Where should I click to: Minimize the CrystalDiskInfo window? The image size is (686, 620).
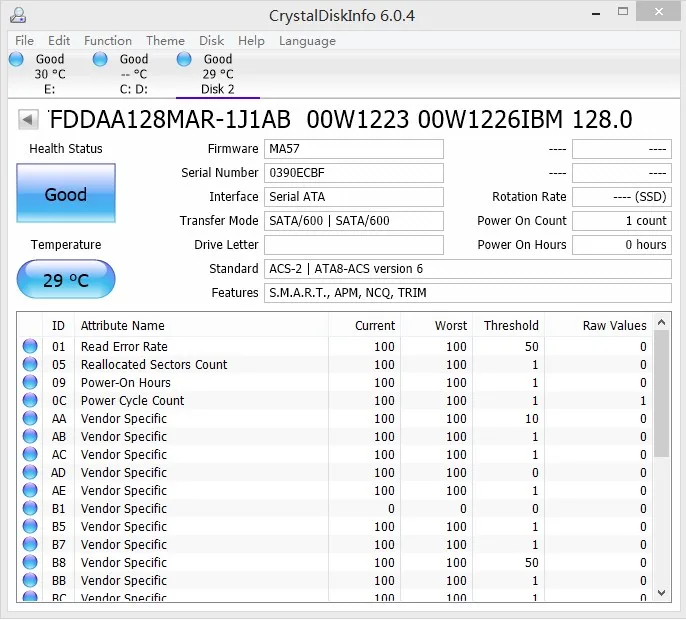click(x=595, y=13)
